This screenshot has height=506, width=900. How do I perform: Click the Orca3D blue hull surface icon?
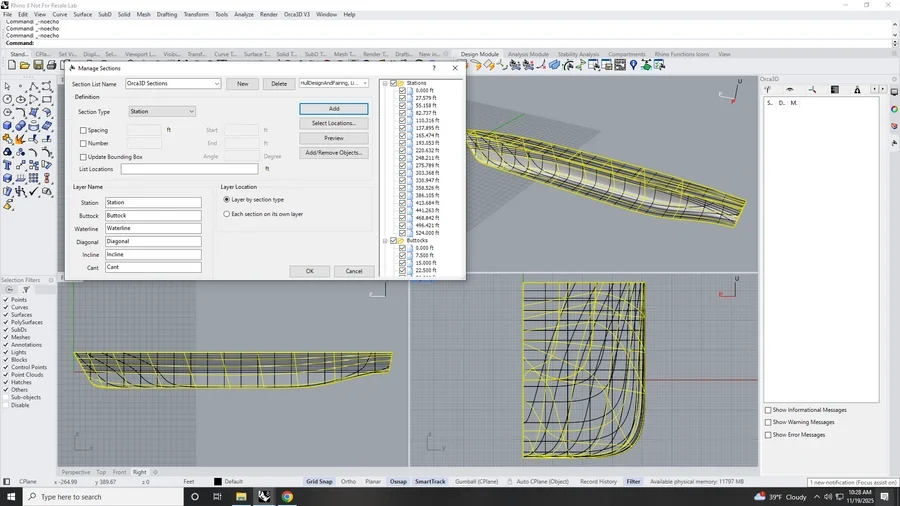click(x=554, y=65)
